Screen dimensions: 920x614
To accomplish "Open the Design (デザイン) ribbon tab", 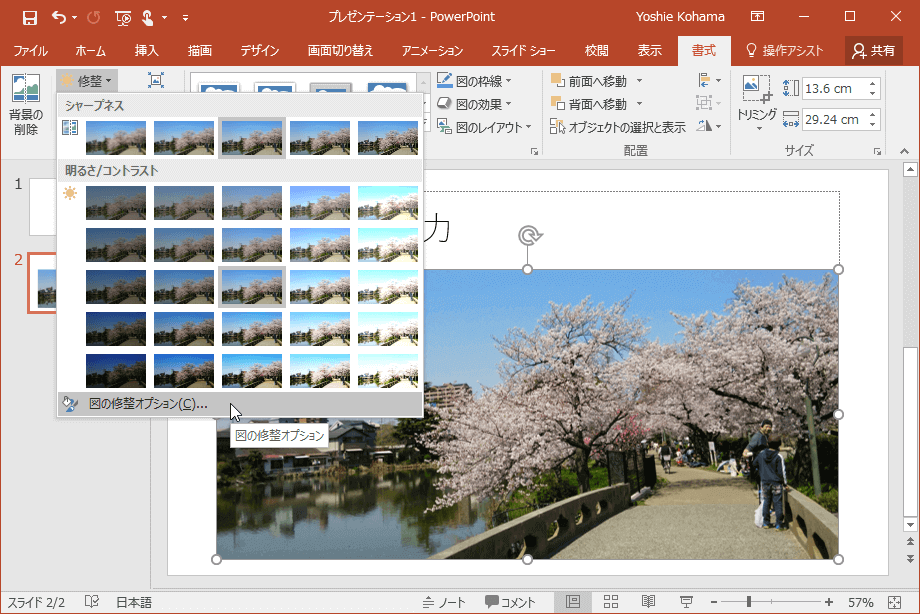I will (259, 50).
